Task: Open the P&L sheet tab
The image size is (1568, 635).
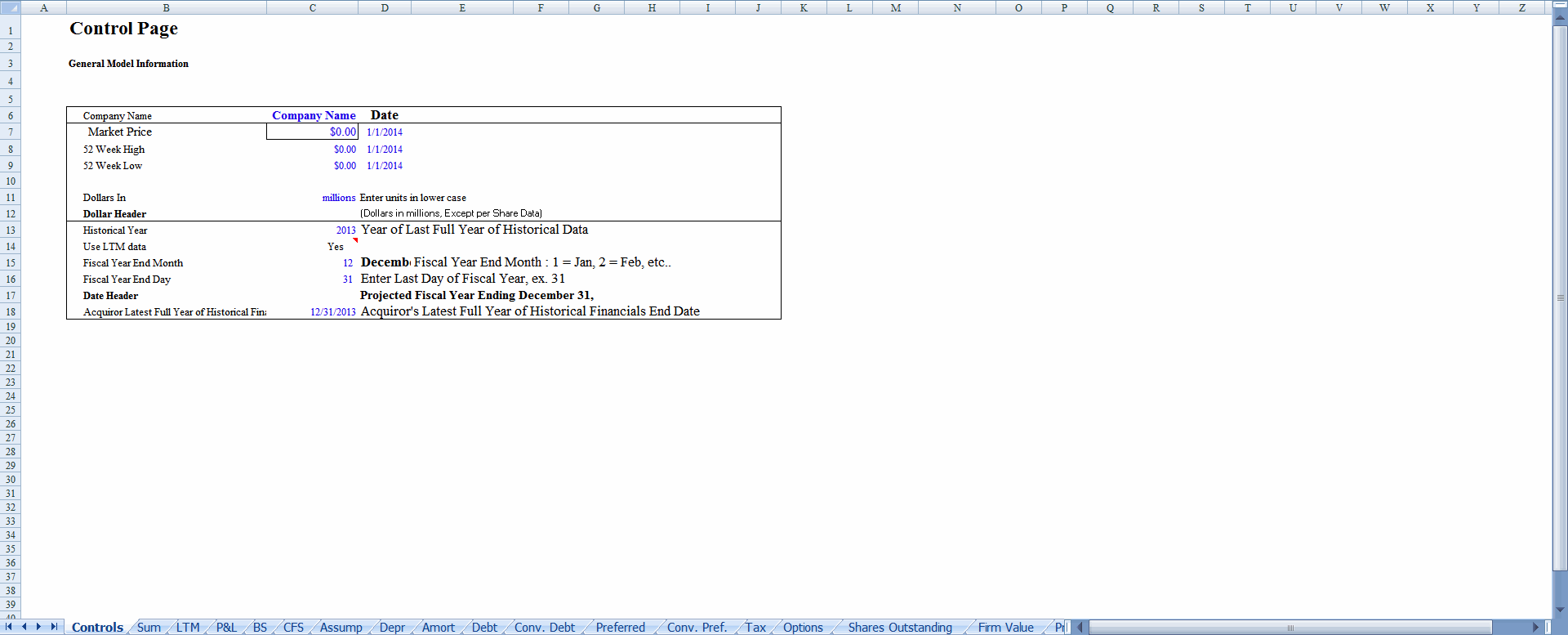Action: tap(226, 628)
